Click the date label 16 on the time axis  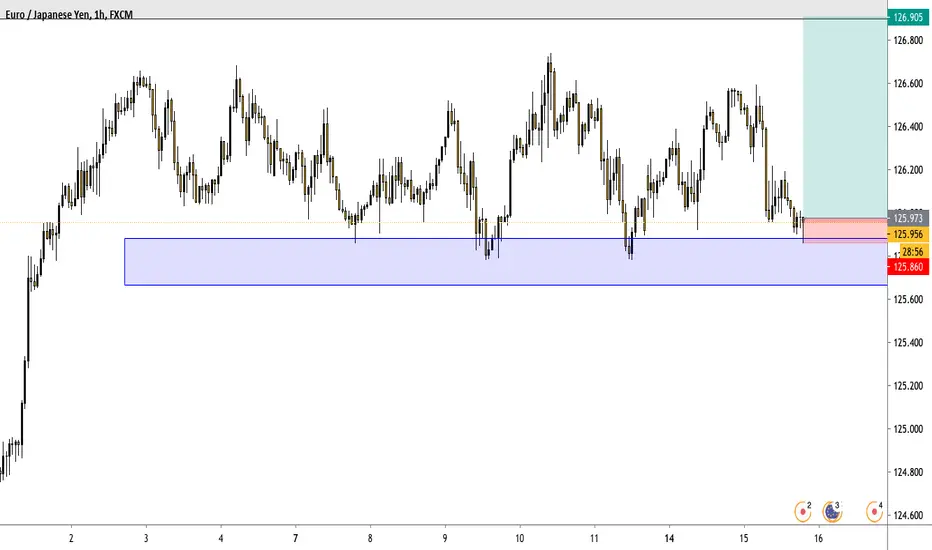click(818, 538)
